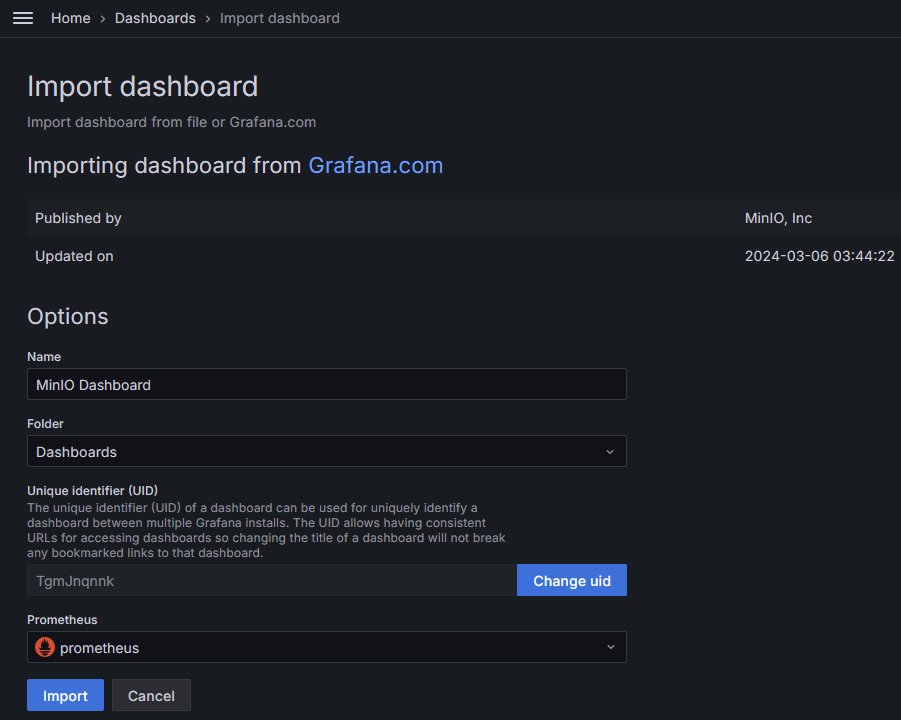Click the disabled UID field TgmJnqnnk
Image resolution: width=901 pixels, height=720 pixels.
coord(272,580)
